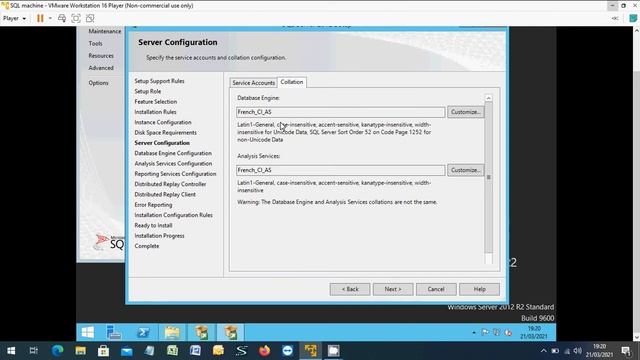Click the scroll-up arrow in the Collation panel
This screenshot has width=640, height=360.
488,98
